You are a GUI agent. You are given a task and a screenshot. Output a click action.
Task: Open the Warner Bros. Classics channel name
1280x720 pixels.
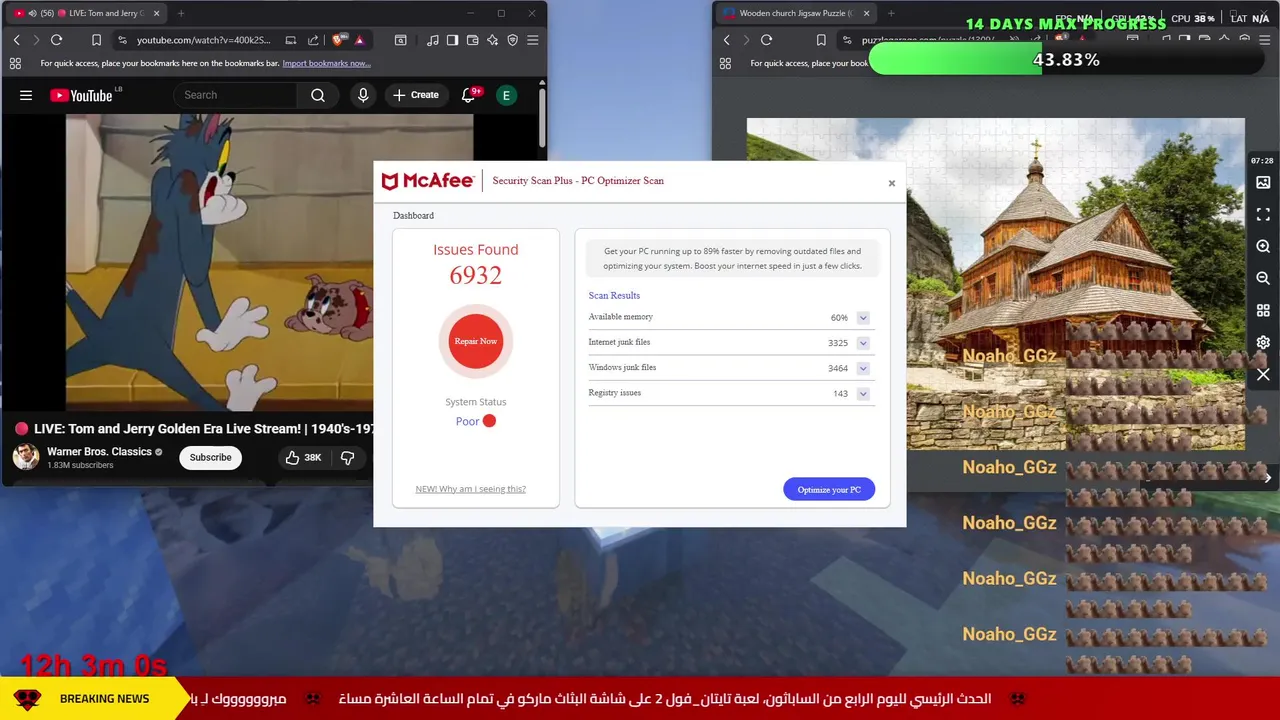99,451
